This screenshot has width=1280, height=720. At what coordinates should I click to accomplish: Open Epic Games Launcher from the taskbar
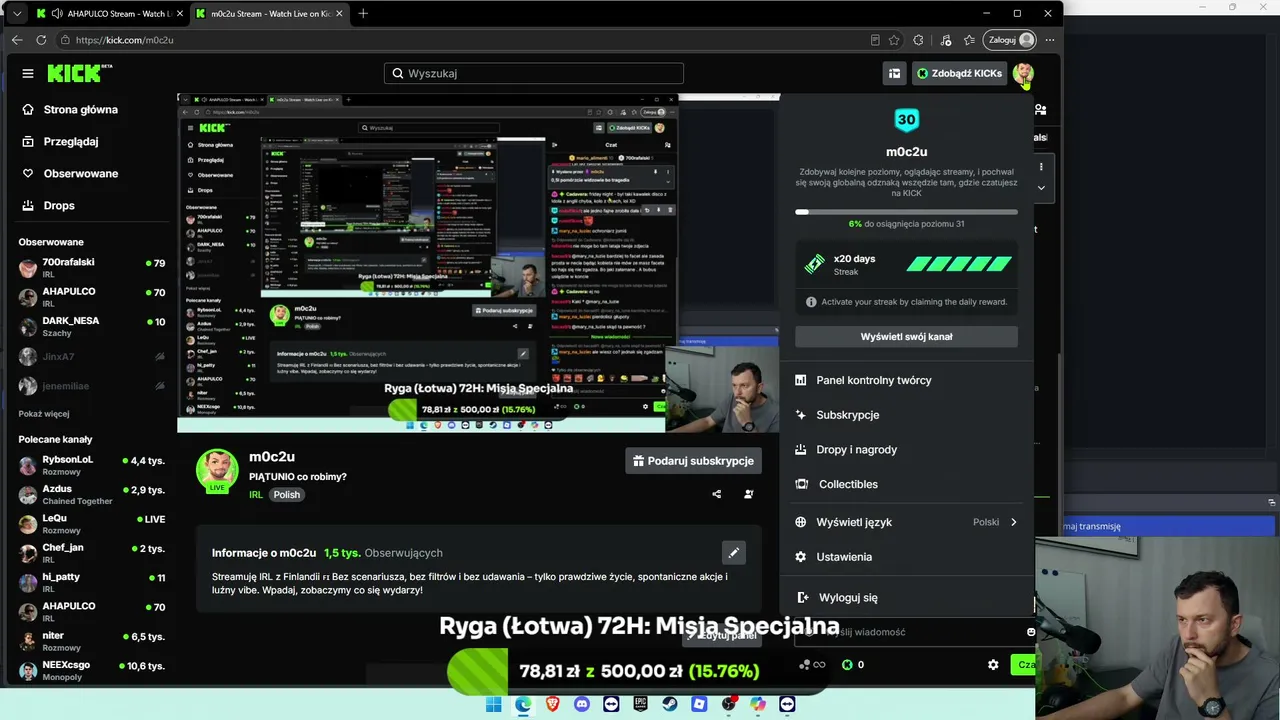(641, 704)
